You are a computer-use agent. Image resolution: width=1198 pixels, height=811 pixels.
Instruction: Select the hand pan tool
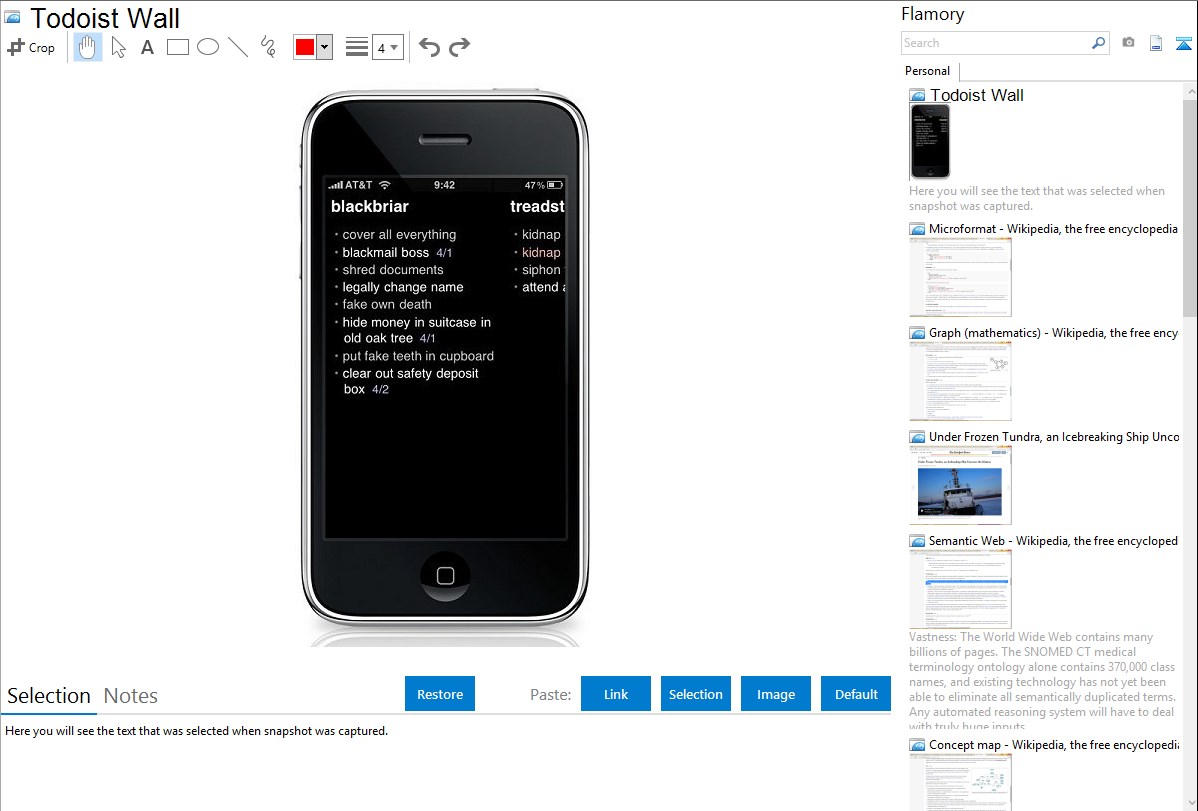pos(87,47)
